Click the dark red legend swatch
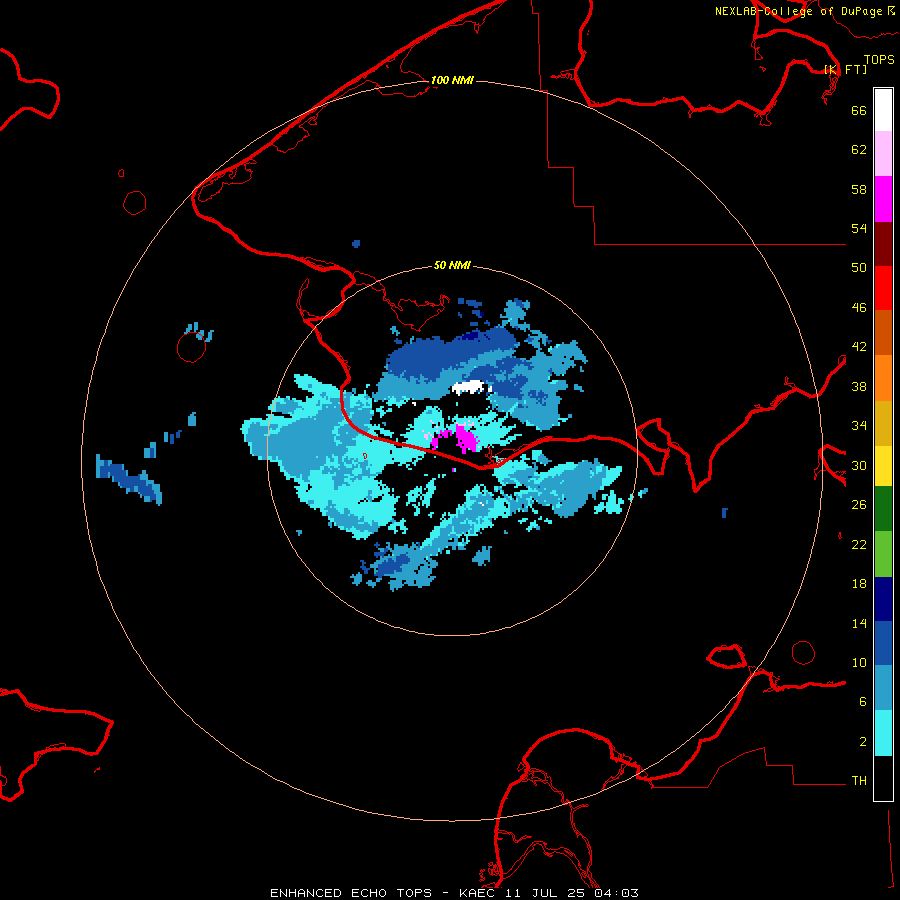900x900 pixels. tap(883, 244)
